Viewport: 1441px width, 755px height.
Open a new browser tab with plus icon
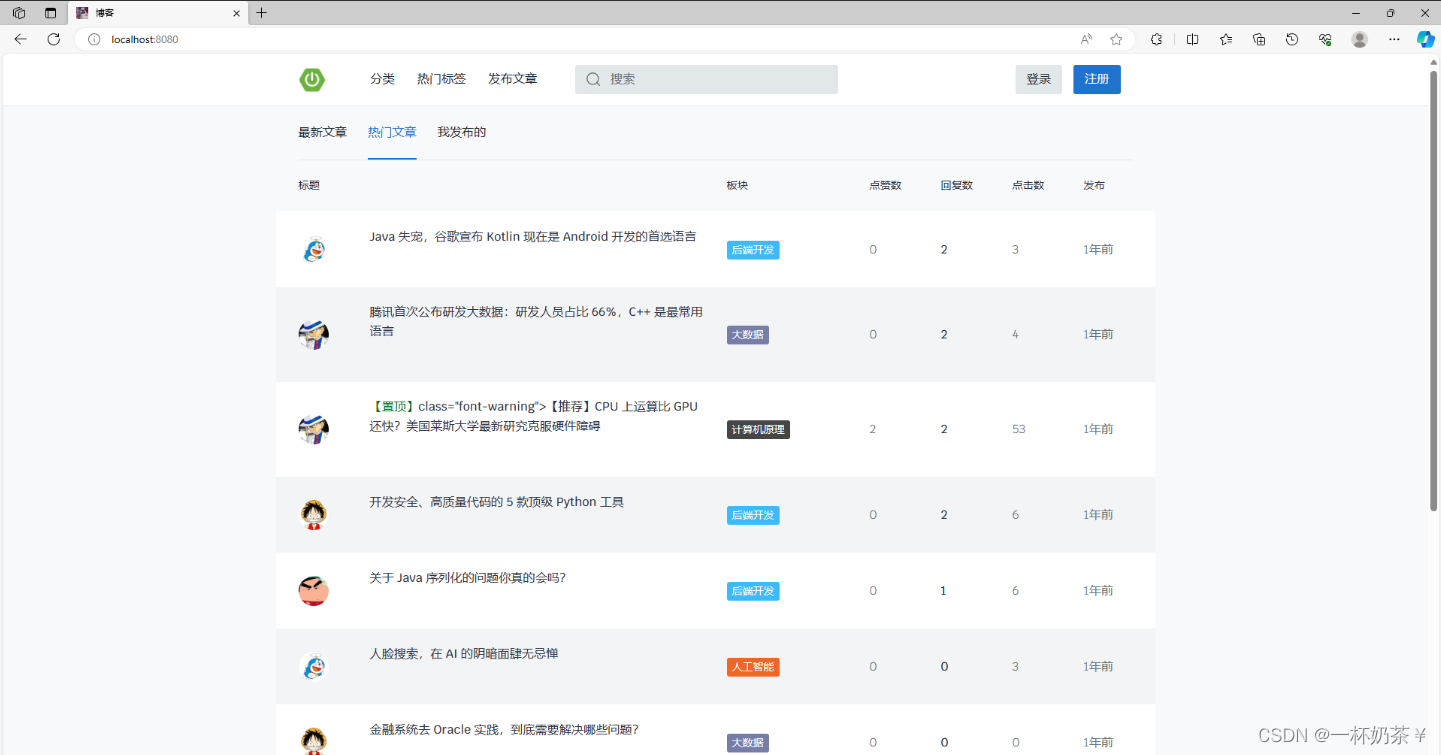tap(261, 13)
